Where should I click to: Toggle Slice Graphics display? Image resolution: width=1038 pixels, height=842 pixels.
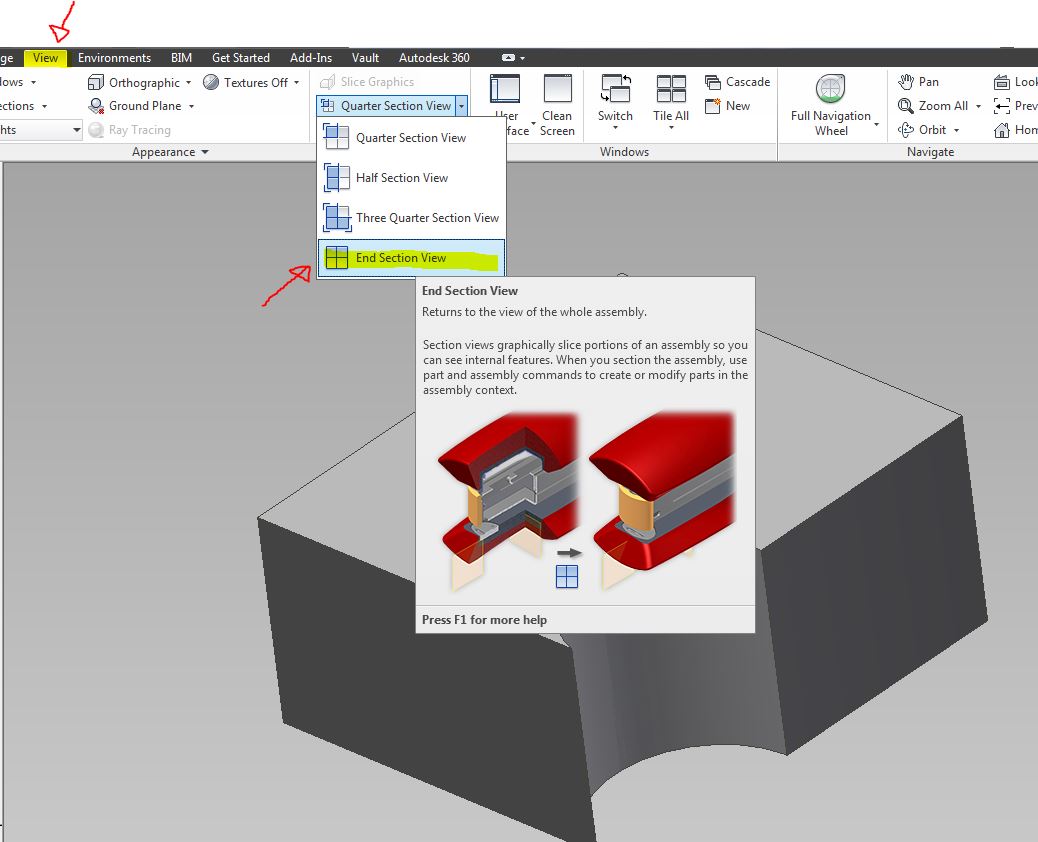[x=380, y=81]
